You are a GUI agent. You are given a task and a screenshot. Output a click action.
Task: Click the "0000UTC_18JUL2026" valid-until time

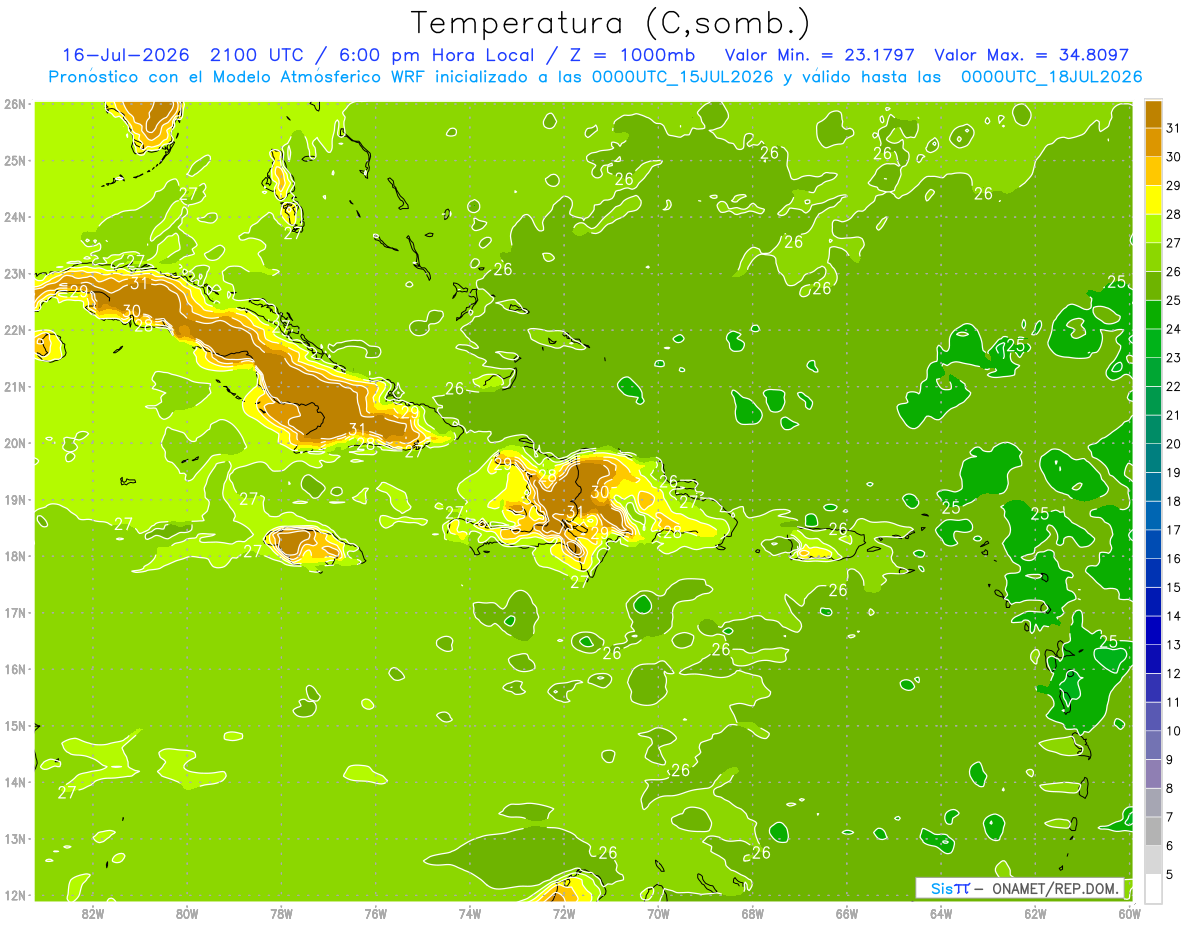pyautogui.click(x=1051, y=77)
